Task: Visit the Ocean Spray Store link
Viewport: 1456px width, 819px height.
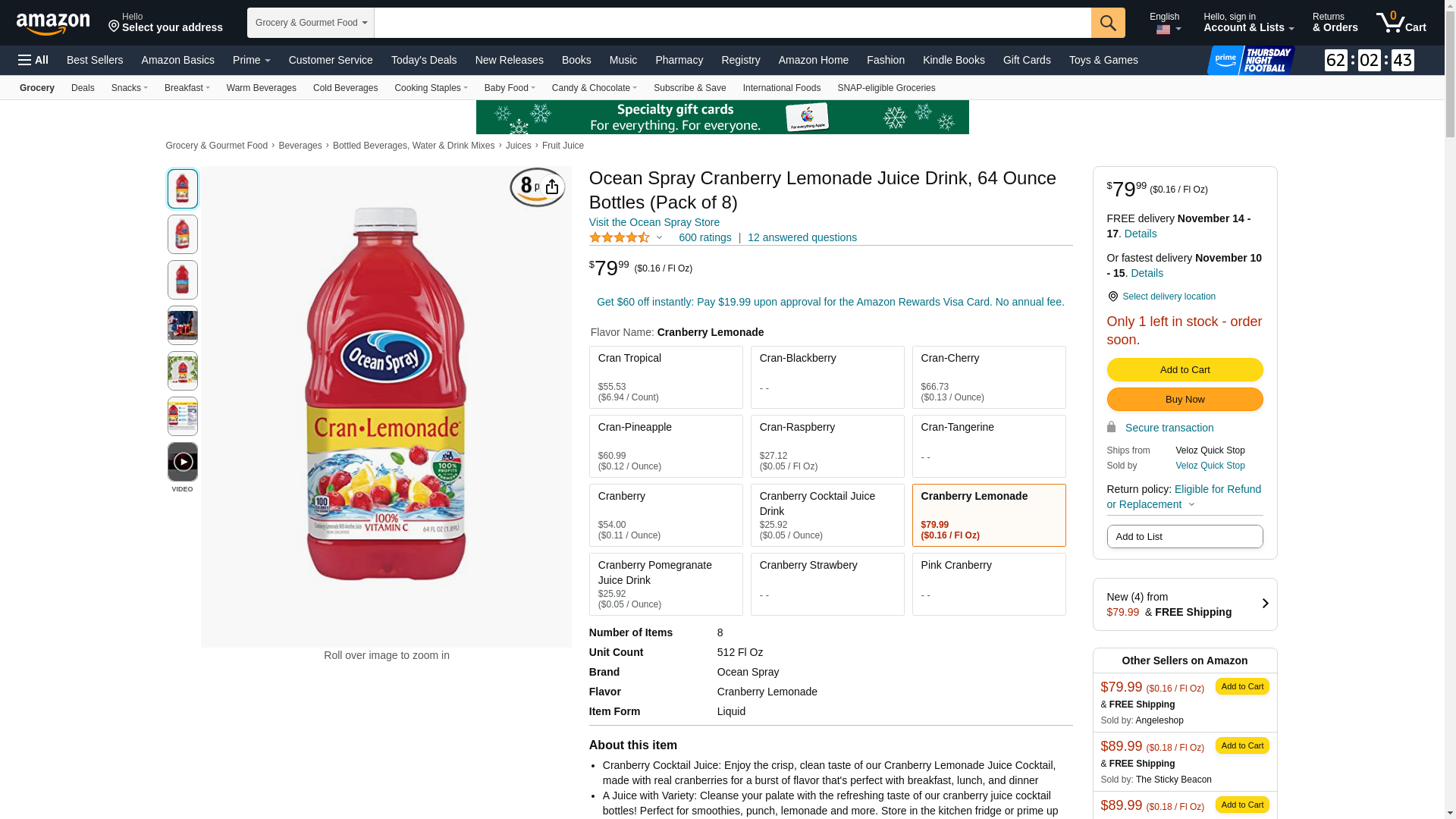Action: [x=654, y=222]
